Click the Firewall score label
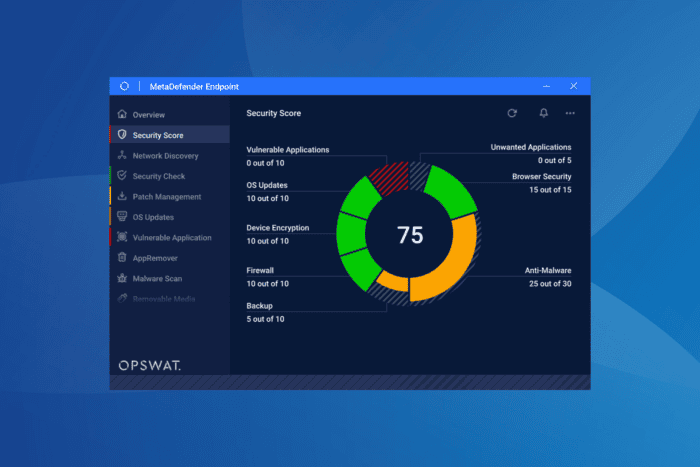The image size is (700, 467). click(260, 270)
